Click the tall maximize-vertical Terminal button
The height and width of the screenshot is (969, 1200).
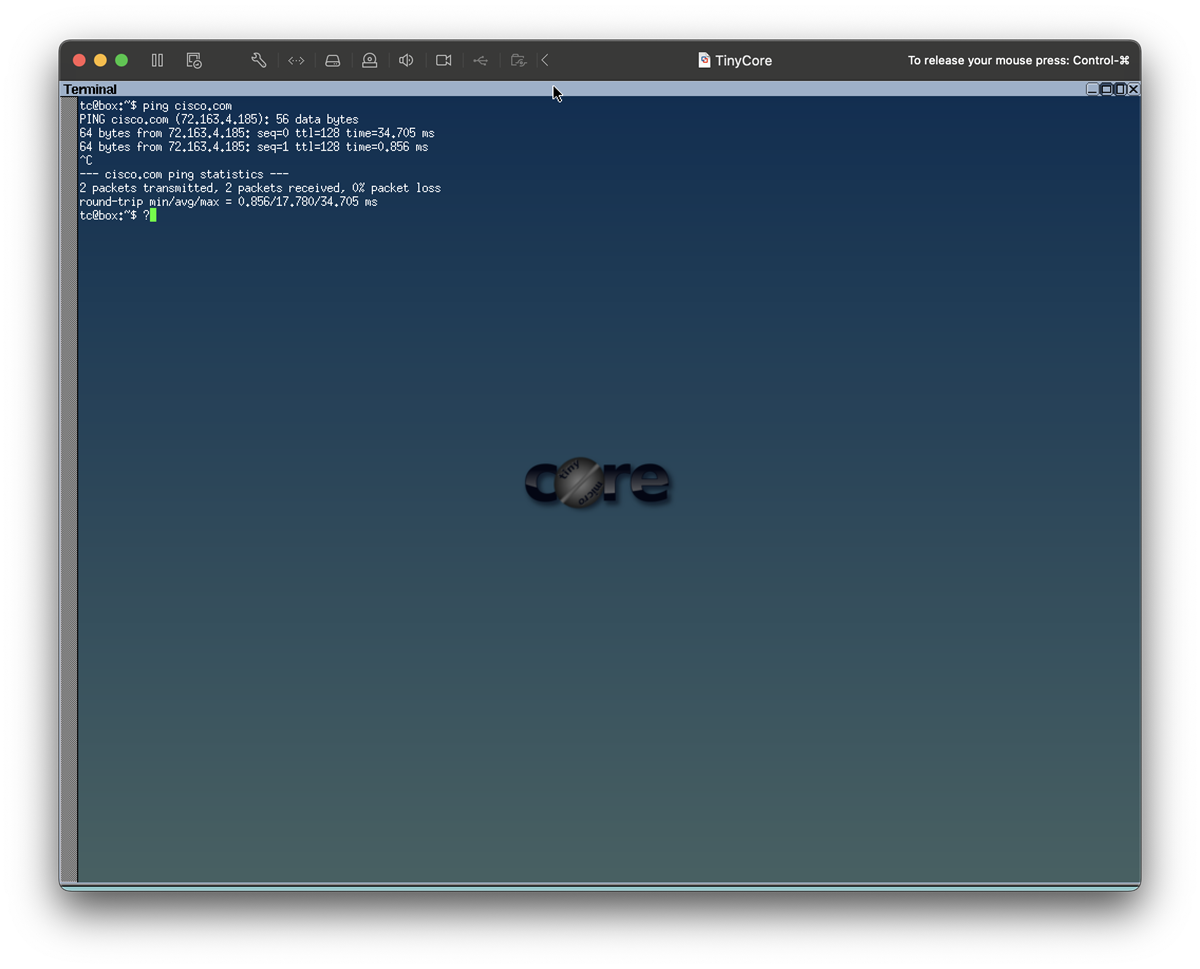coord(1120,89)
